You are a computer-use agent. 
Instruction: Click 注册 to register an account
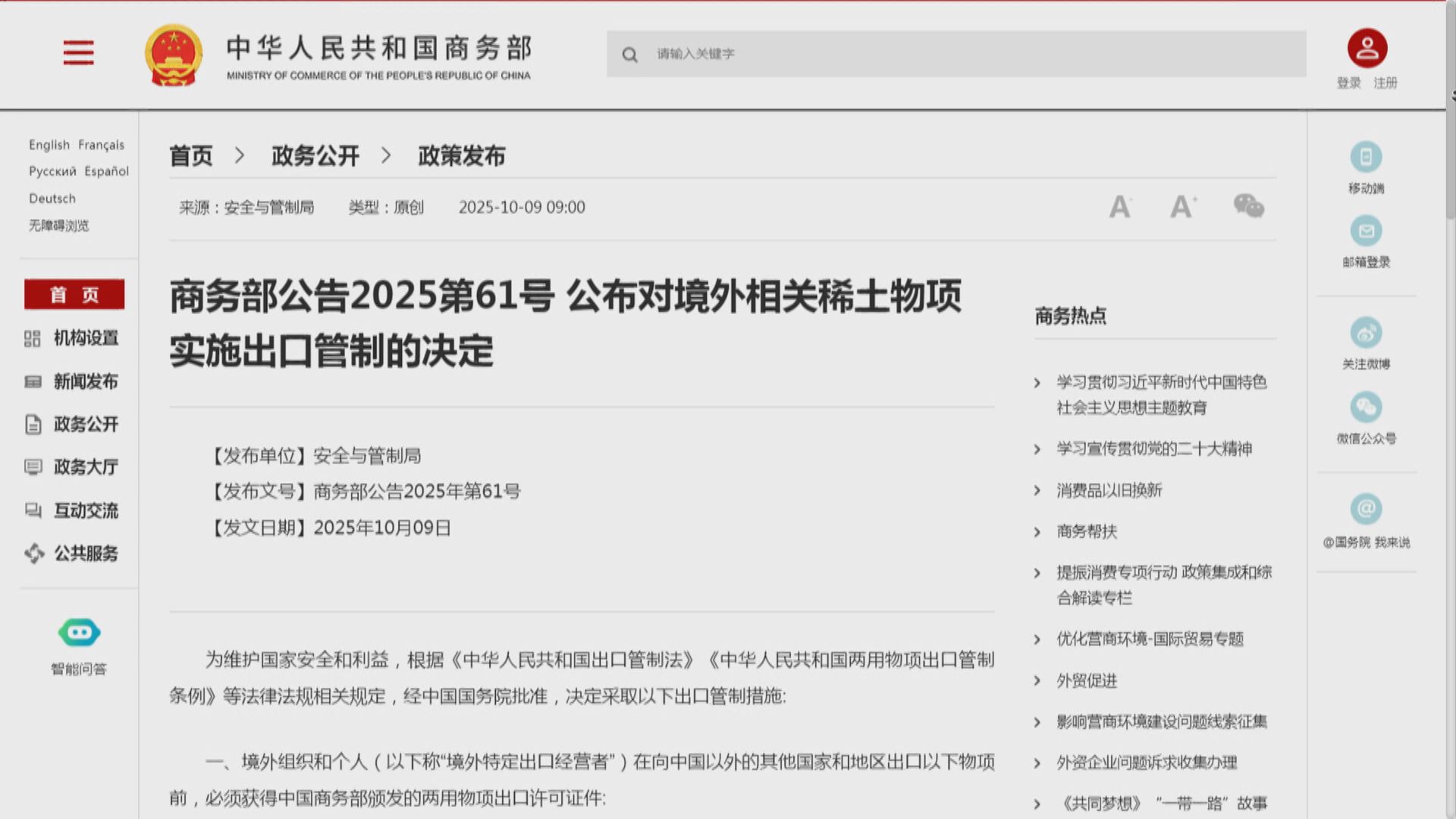tap(1385, 83)
